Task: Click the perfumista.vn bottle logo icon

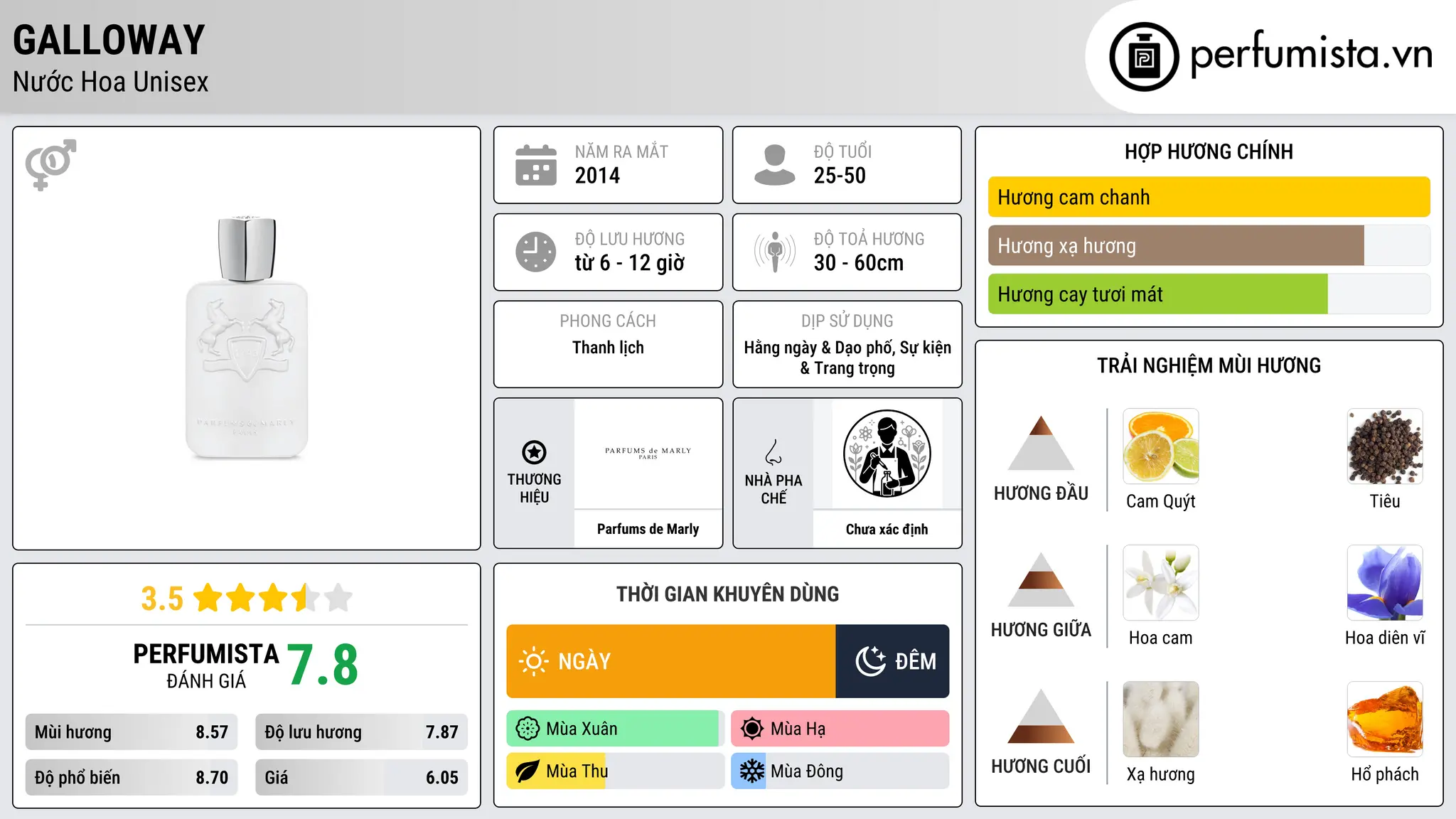Action: click(1144, 57)
